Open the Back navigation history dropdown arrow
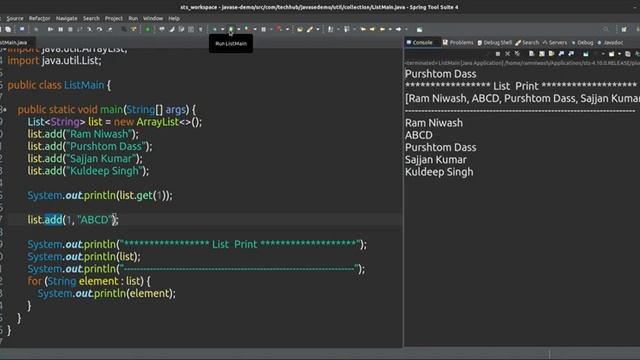This screenshot has height=360, width=640. coord(390,29)
